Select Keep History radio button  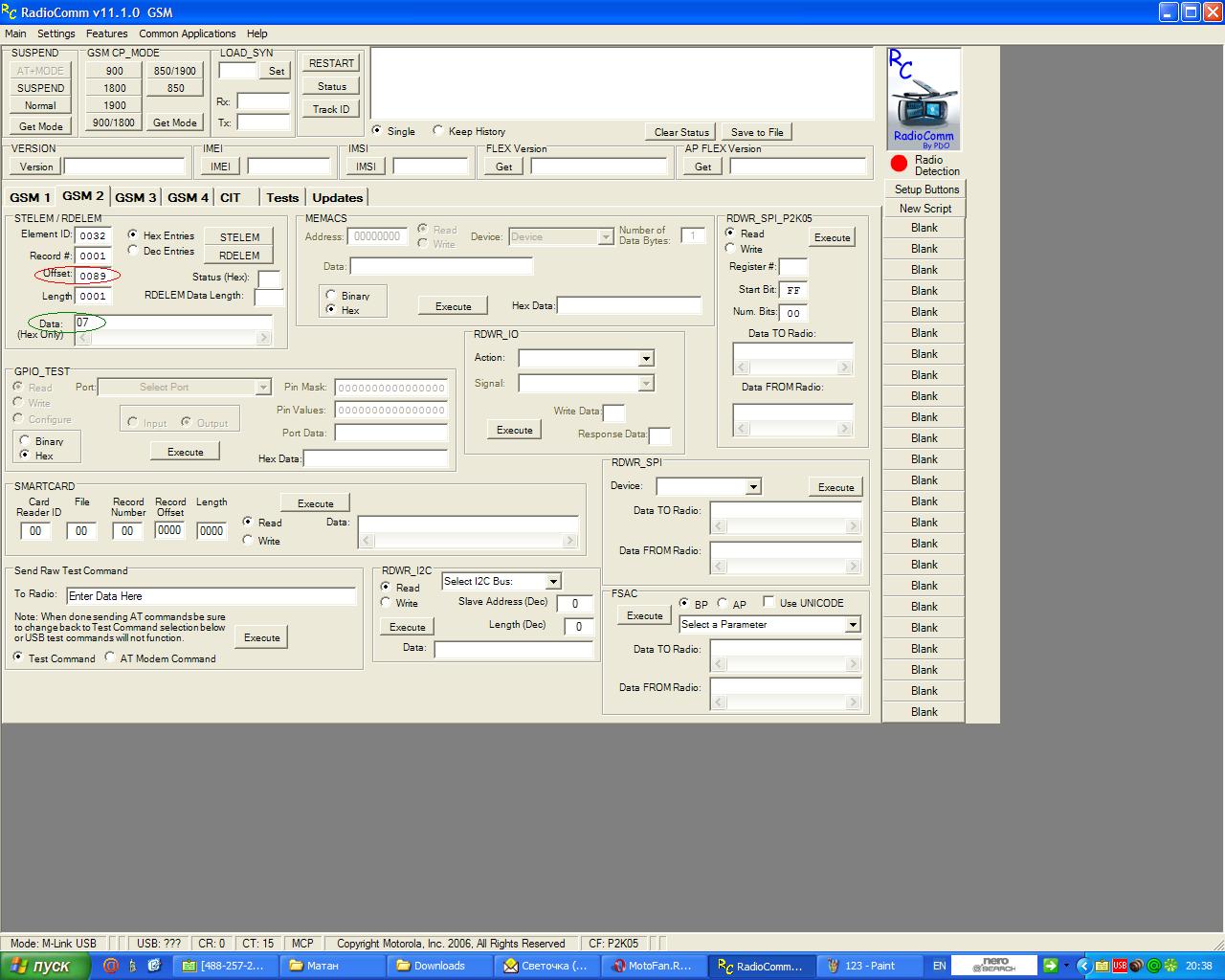tap(438, 130)
